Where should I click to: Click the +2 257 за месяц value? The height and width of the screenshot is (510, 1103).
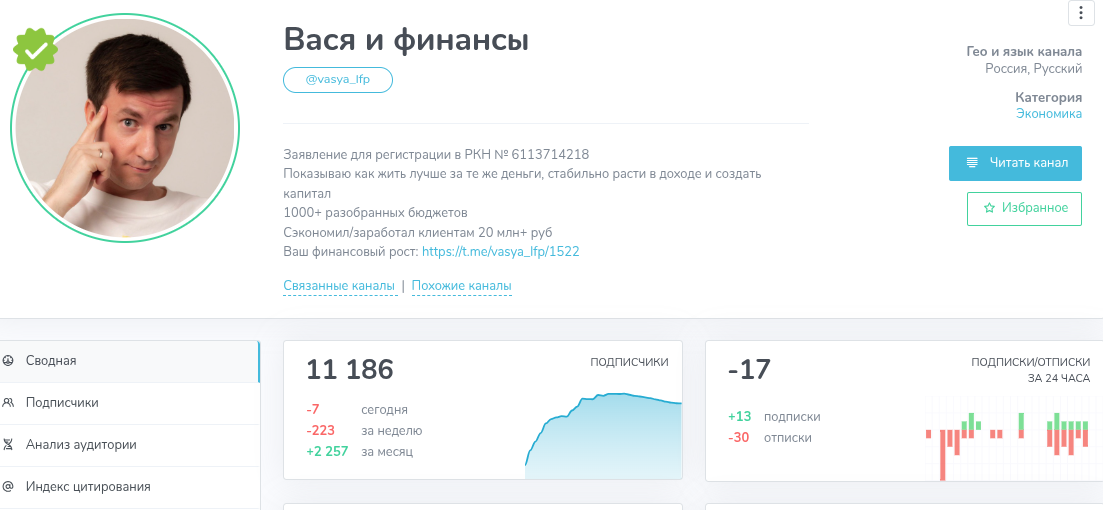[327, 452]
